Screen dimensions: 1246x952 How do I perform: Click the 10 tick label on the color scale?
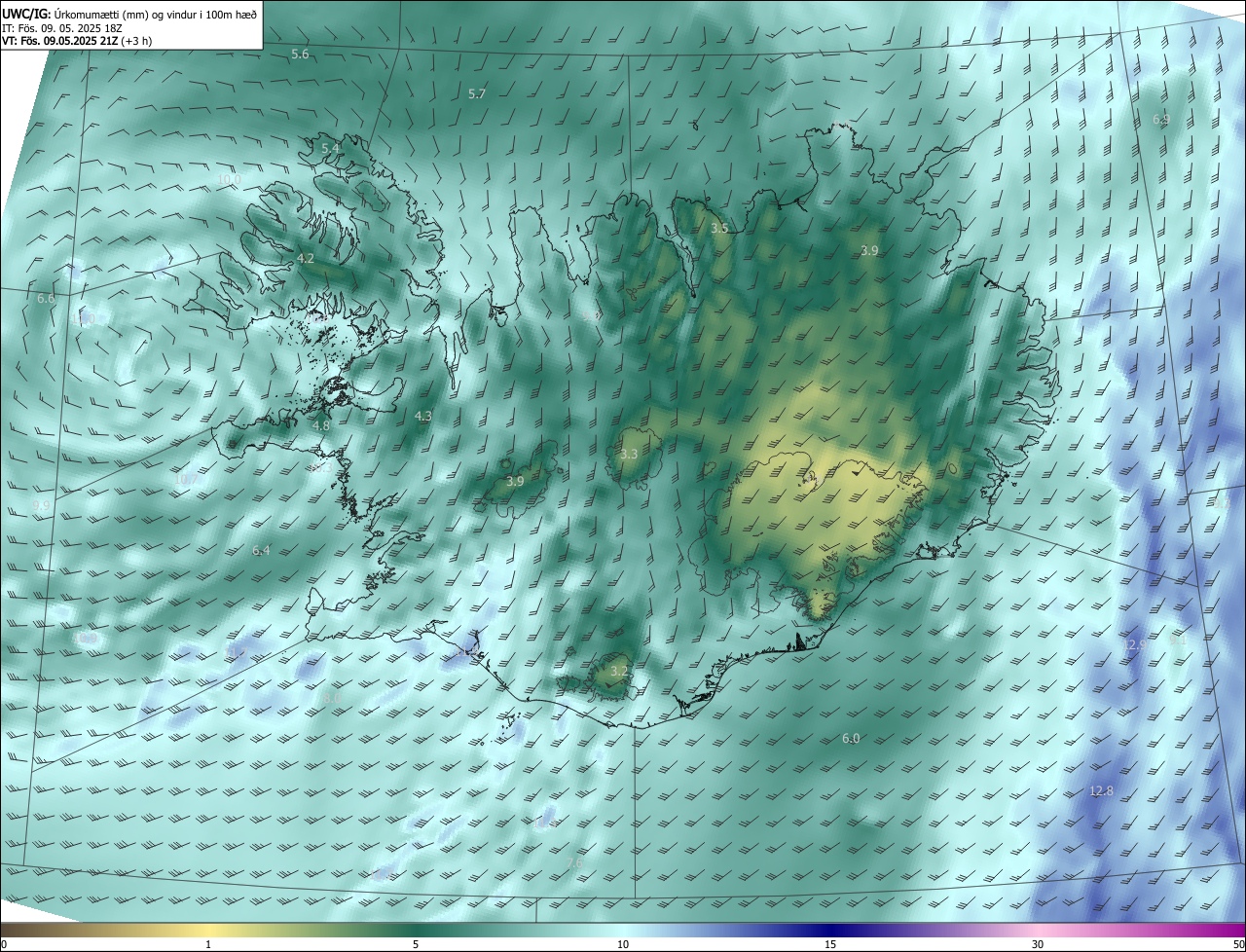pos(623,944)
